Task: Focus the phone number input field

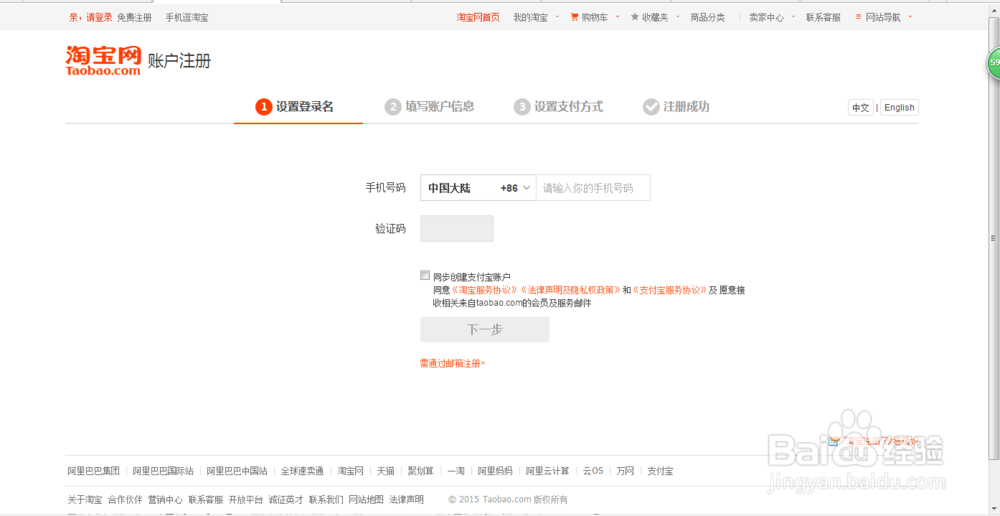Action: pyautogui.click(x=593, y=188)
